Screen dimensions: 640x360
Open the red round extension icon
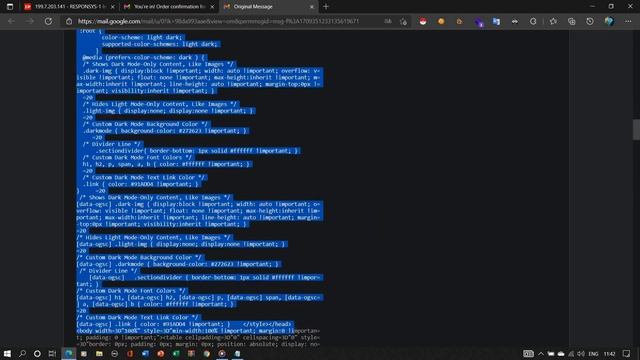point(423,21)
